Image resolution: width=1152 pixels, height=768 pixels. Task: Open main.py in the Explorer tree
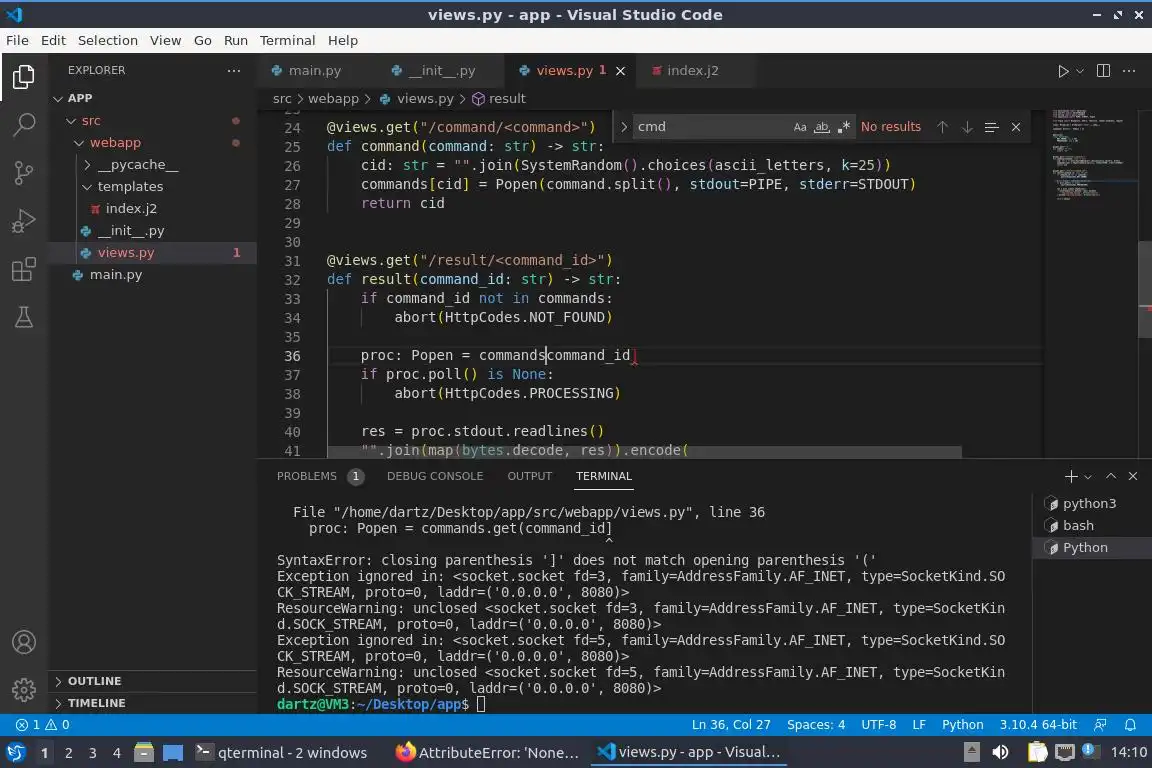coord(115,275)
